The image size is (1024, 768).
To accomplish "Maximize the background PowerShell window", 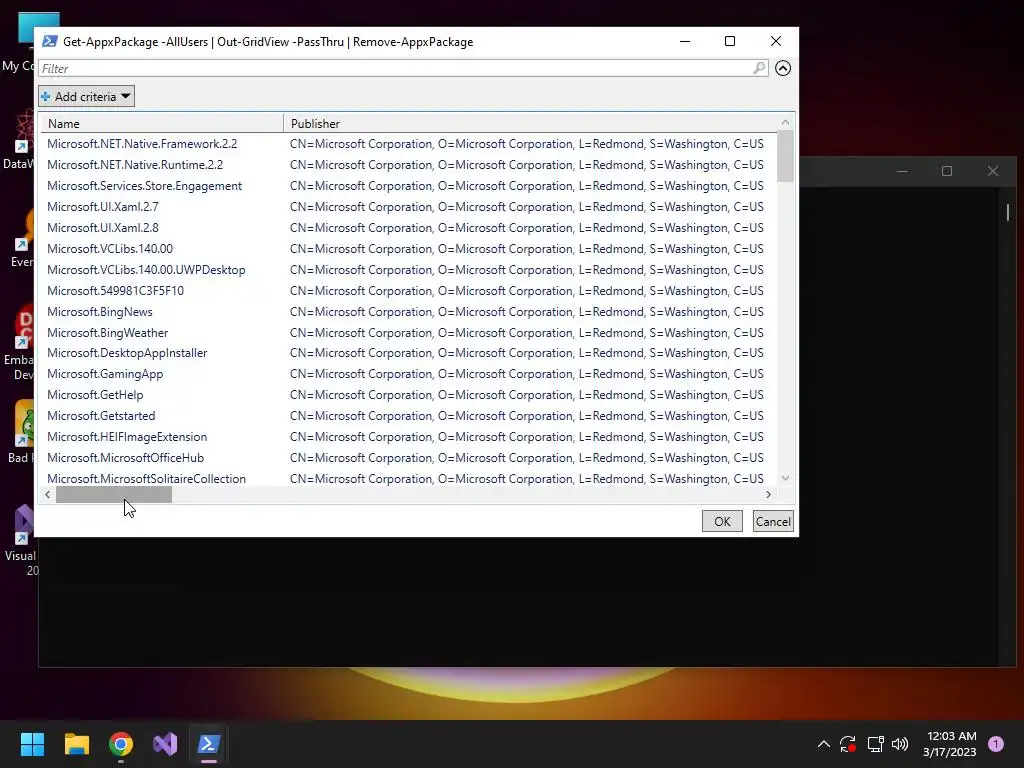I will [947, 171].
